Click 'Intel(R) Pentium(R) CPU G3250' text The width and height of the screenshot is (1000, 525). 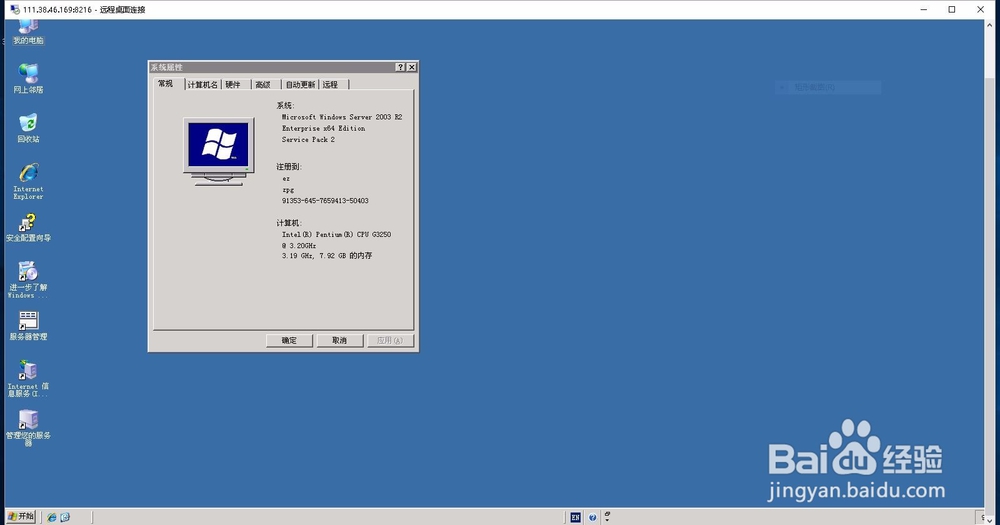click(x=336, y=235)
